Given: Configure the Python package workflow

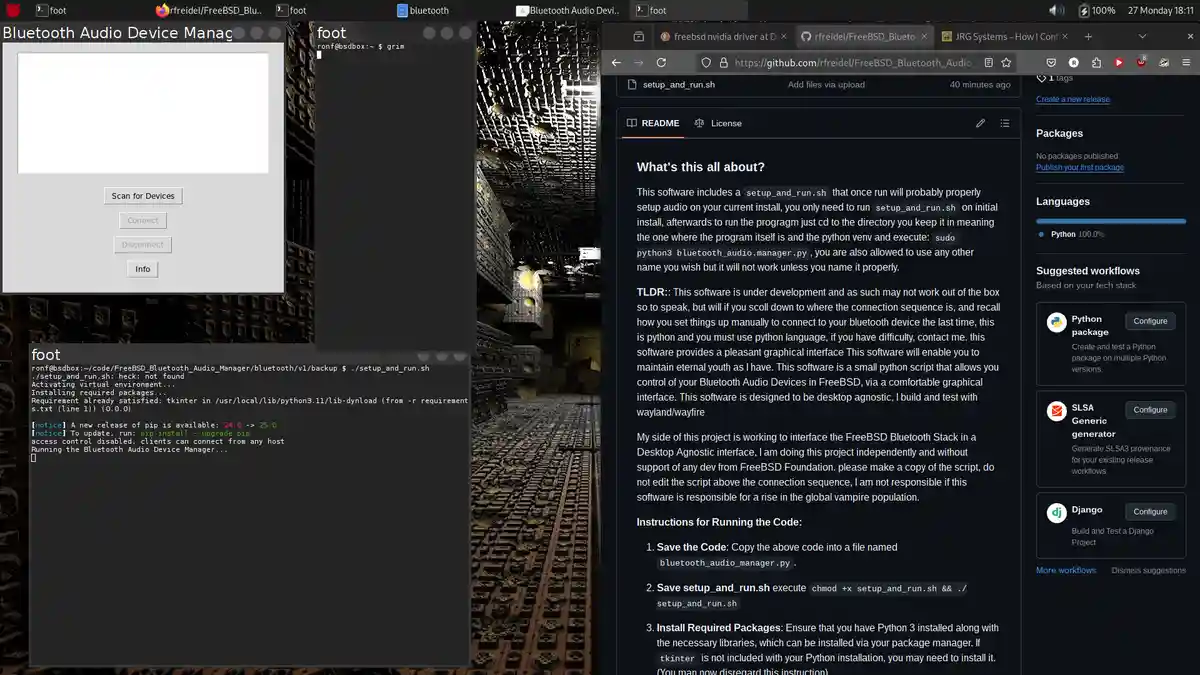Looking at the screenshot, I should [1150, 321].
